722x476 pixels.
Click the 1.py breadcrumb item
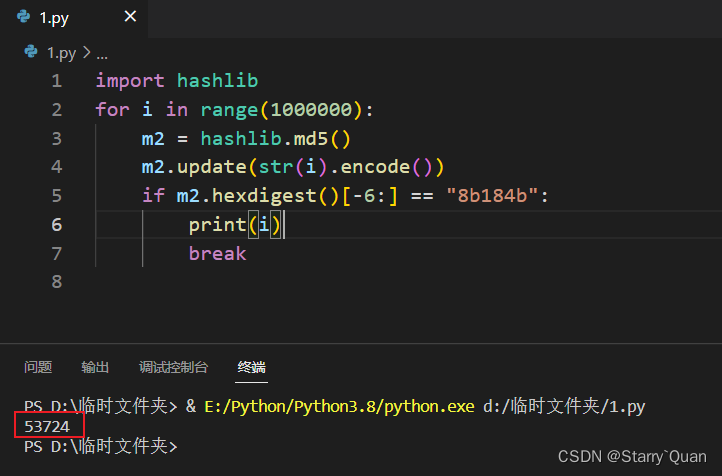click(61, 53)
